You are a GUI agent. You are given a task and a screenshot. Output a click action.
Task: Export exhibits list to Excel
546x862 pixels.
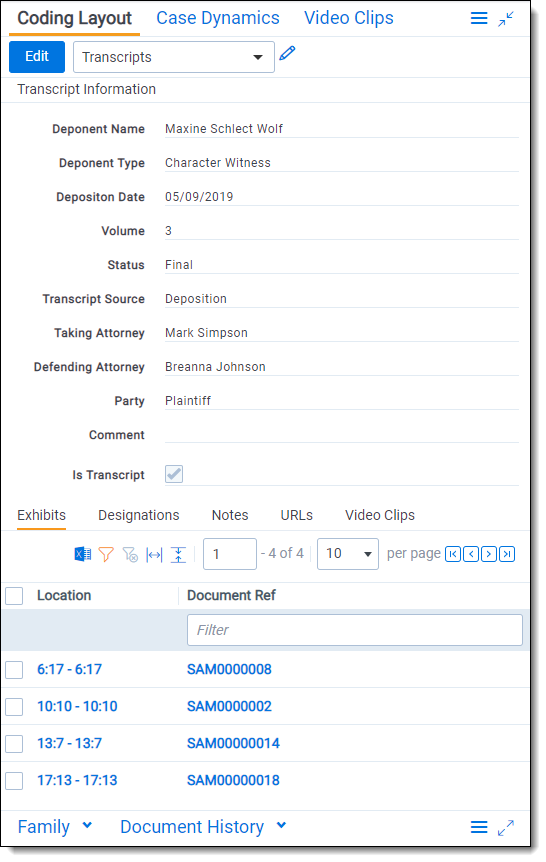83,554
